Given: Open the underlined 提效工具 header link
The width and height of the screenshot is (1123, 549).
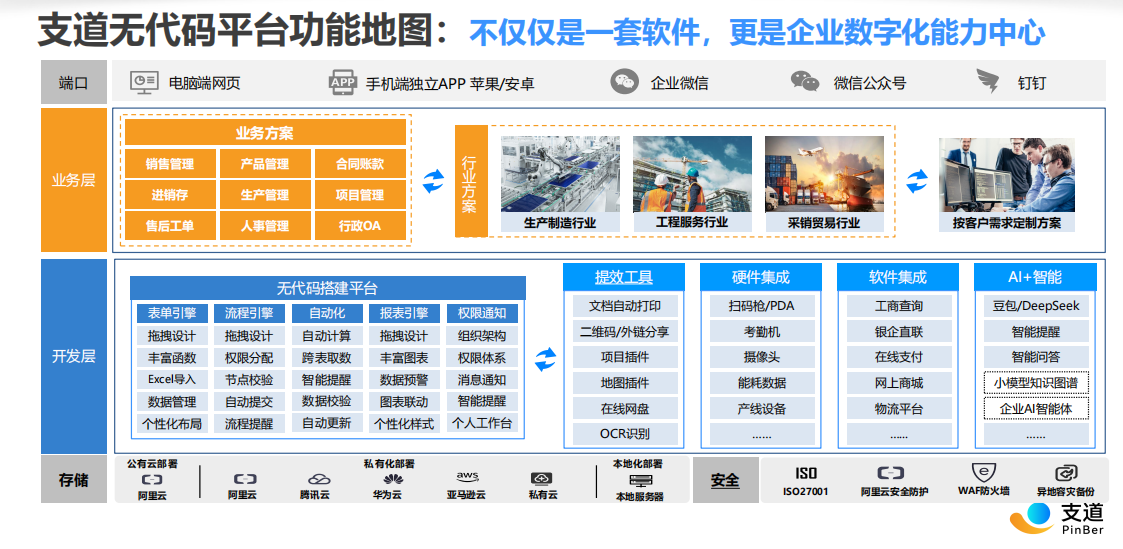Looking at the screenshot, I should click(624, 277).
